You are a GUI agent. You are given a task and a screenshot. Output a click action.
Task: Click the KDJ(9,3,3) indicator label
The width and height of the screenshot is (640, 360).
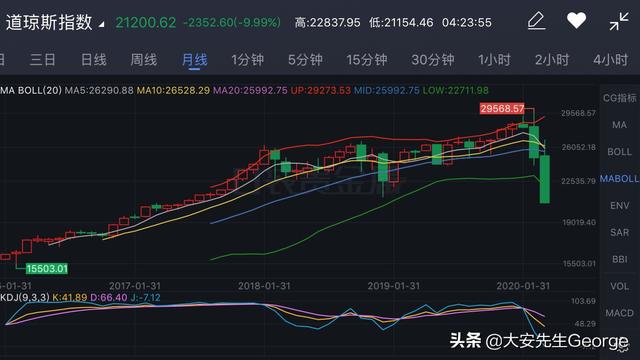24,298
